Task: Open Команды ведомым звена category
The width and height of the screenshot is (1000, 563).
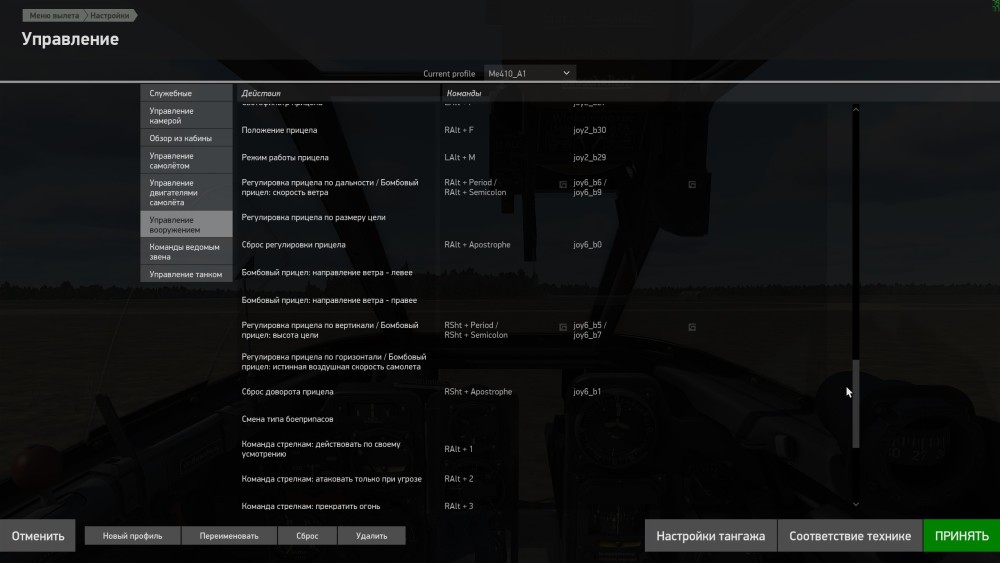Action: [186, 252]
